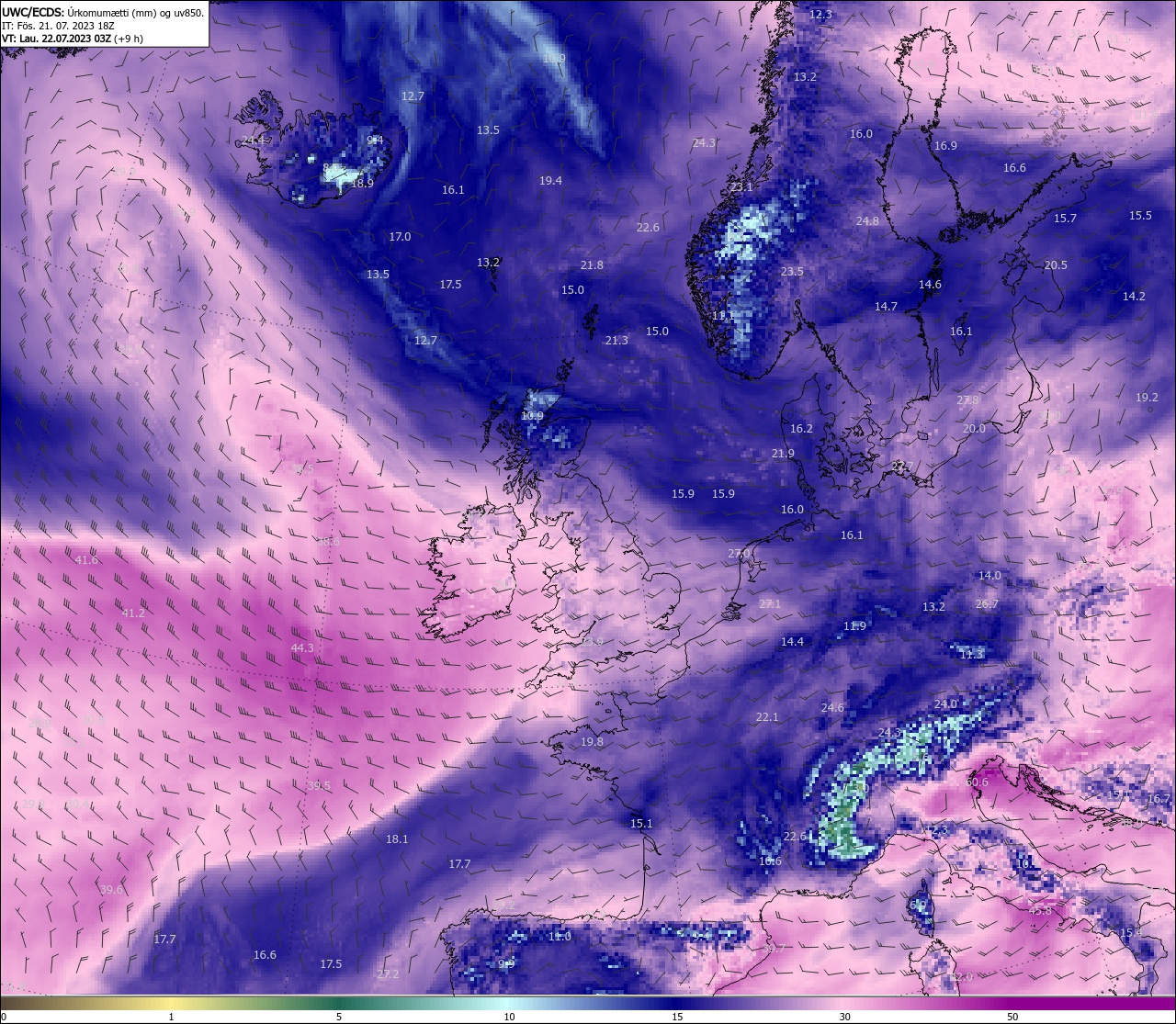This screenshot has height=1024, width=1176.
Task: Click the 24.6 value label
Action: [832, 707]
